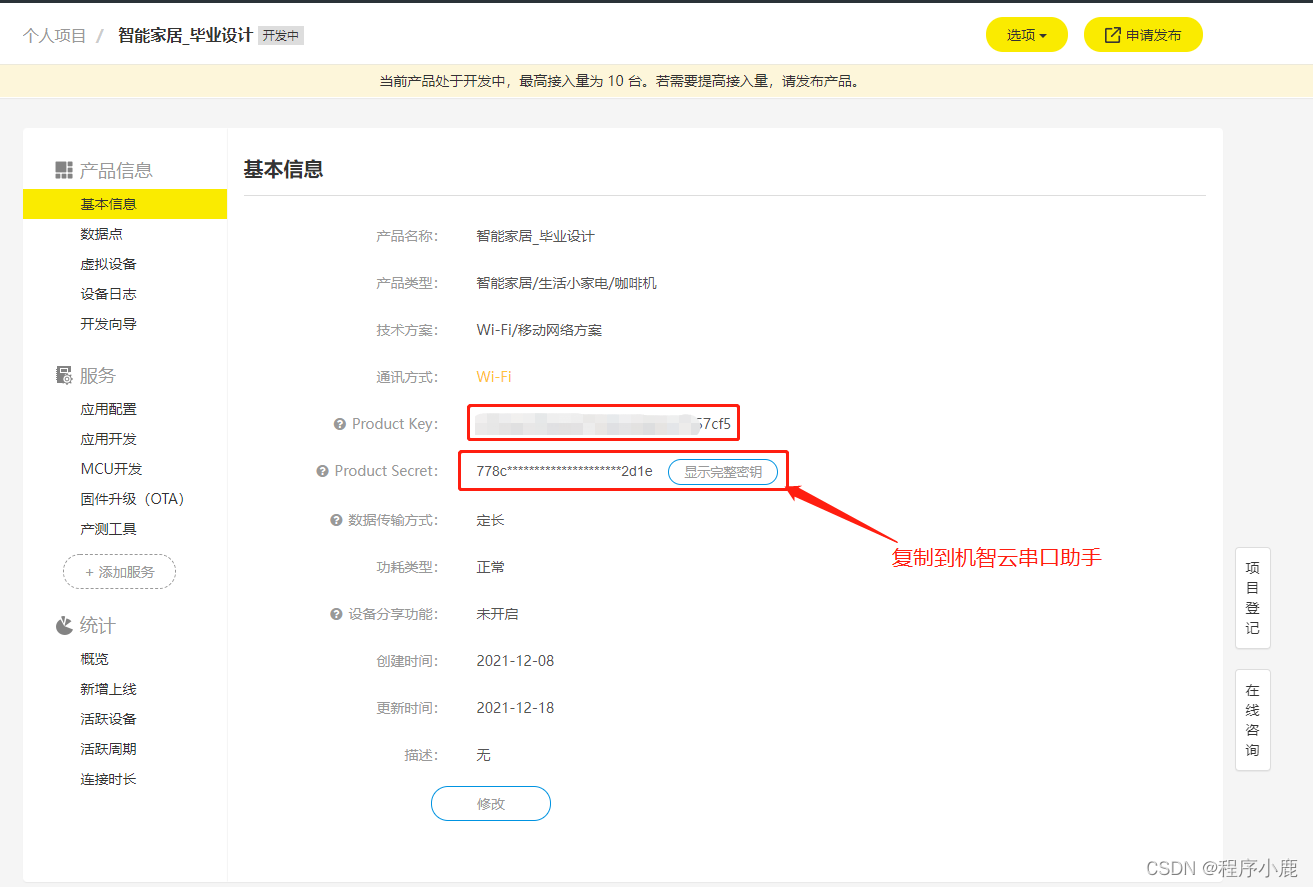Open 应用配置 under 服务
The image size is (1313, 887).
(x=109, y=409)
